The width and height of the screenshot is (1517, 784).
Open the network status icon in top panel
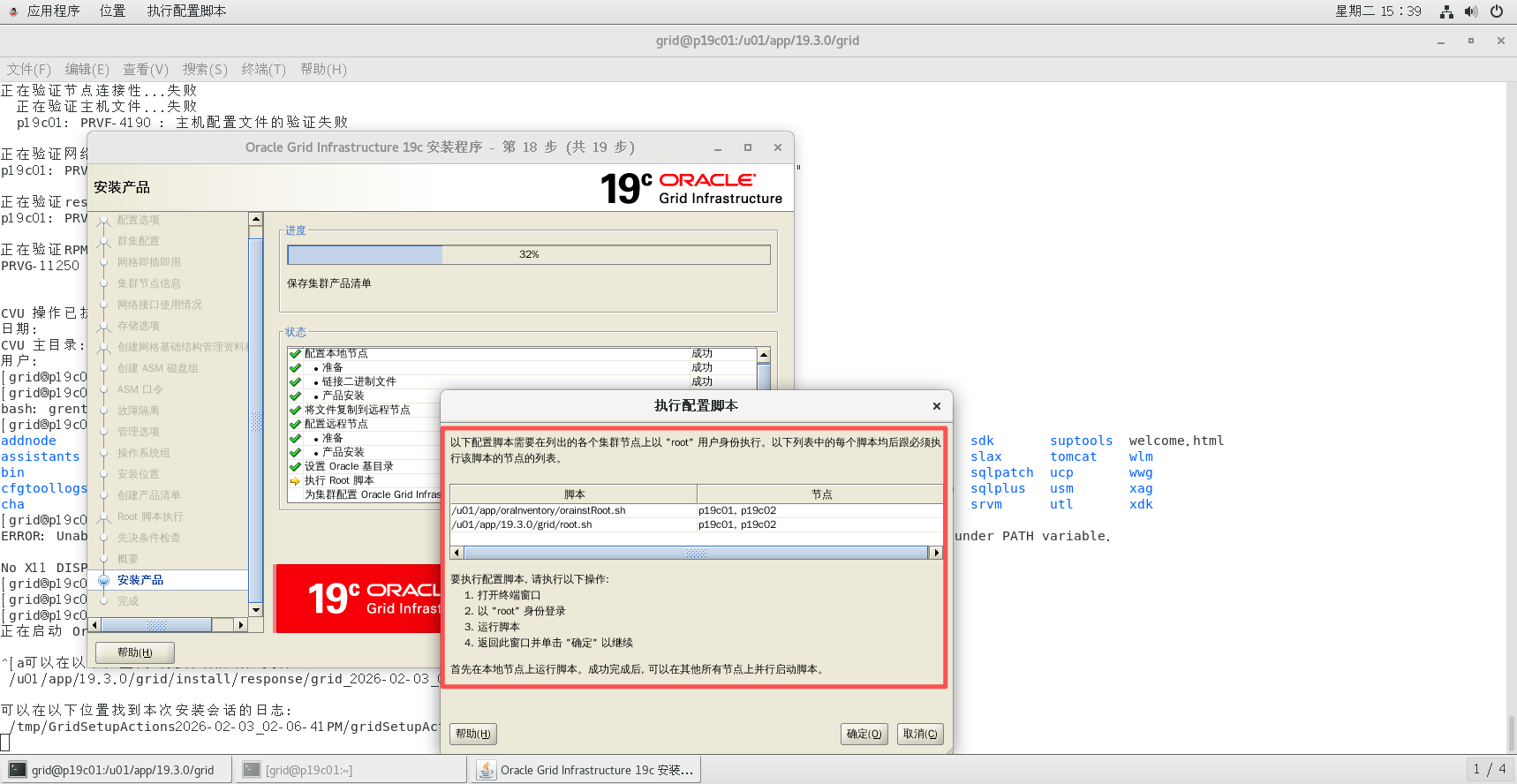click(1446, 11)
